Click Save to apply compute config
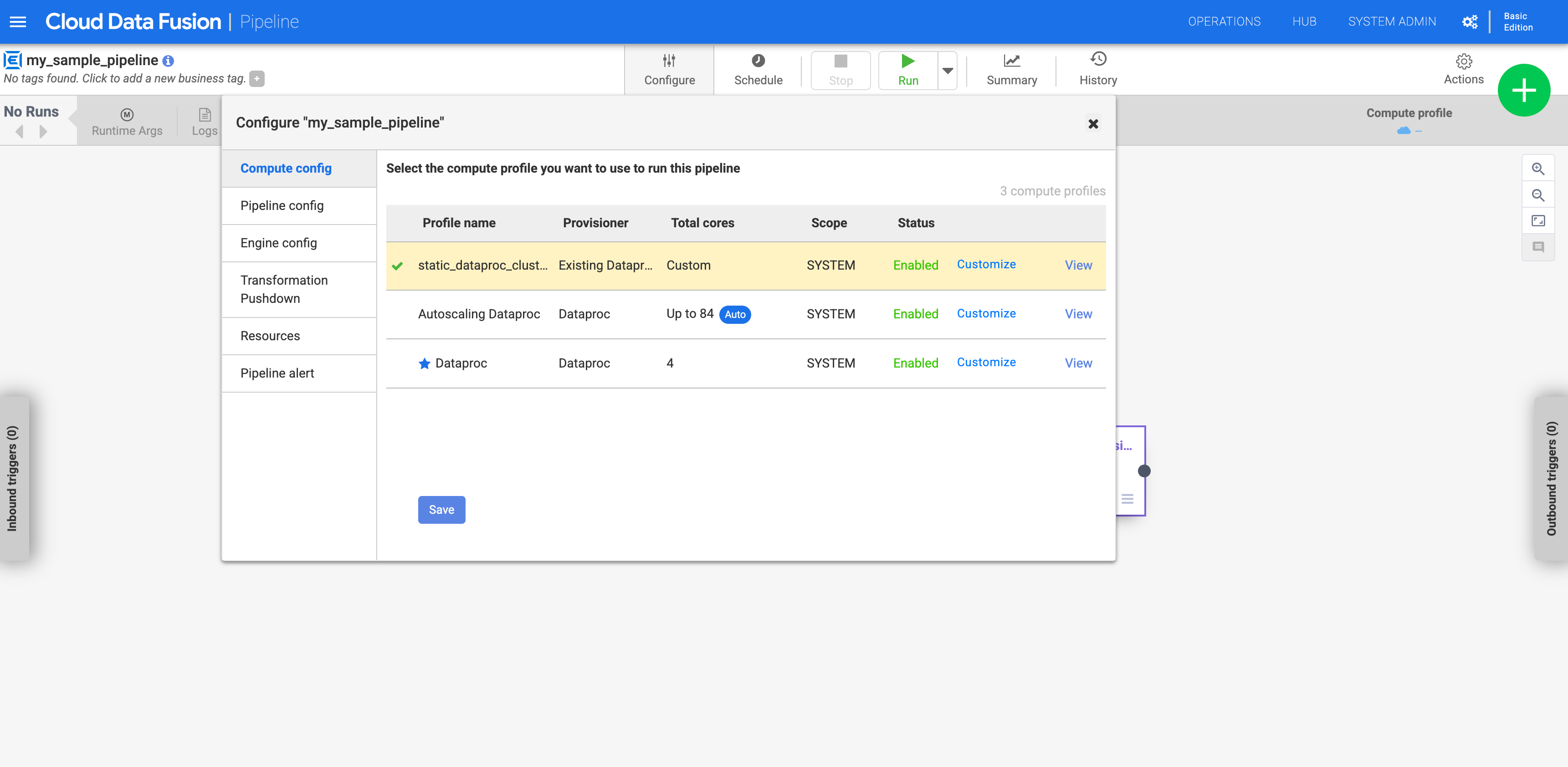Viewport: 1568px width, 767px height. point(441,509)
